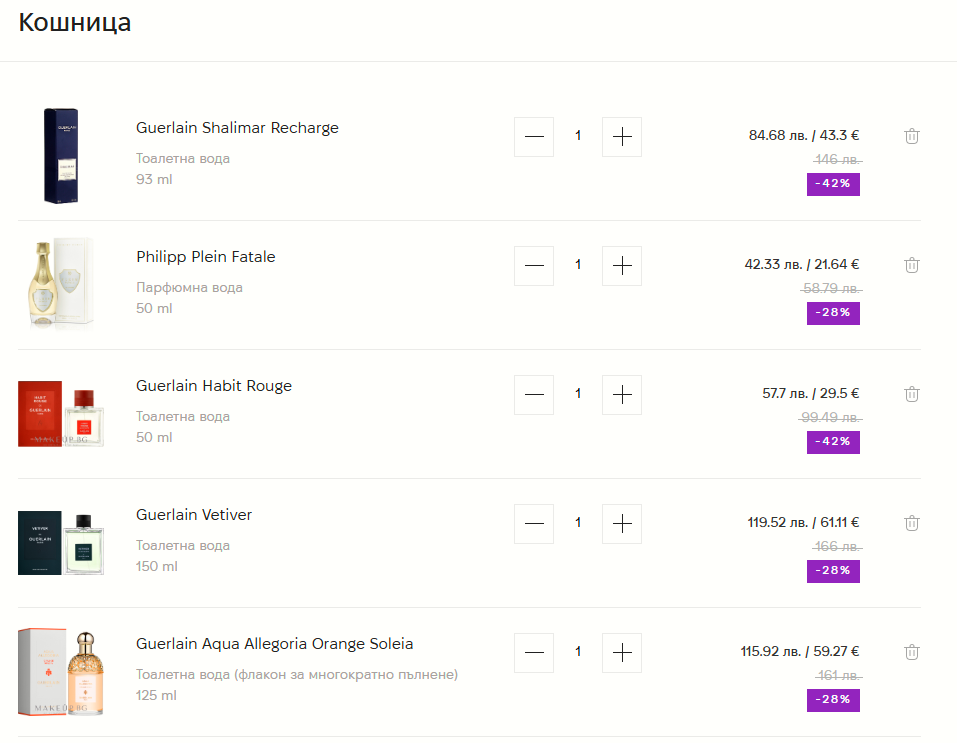
Task: Open Philipp Plein Fatale product page
Action: point(205,257)
